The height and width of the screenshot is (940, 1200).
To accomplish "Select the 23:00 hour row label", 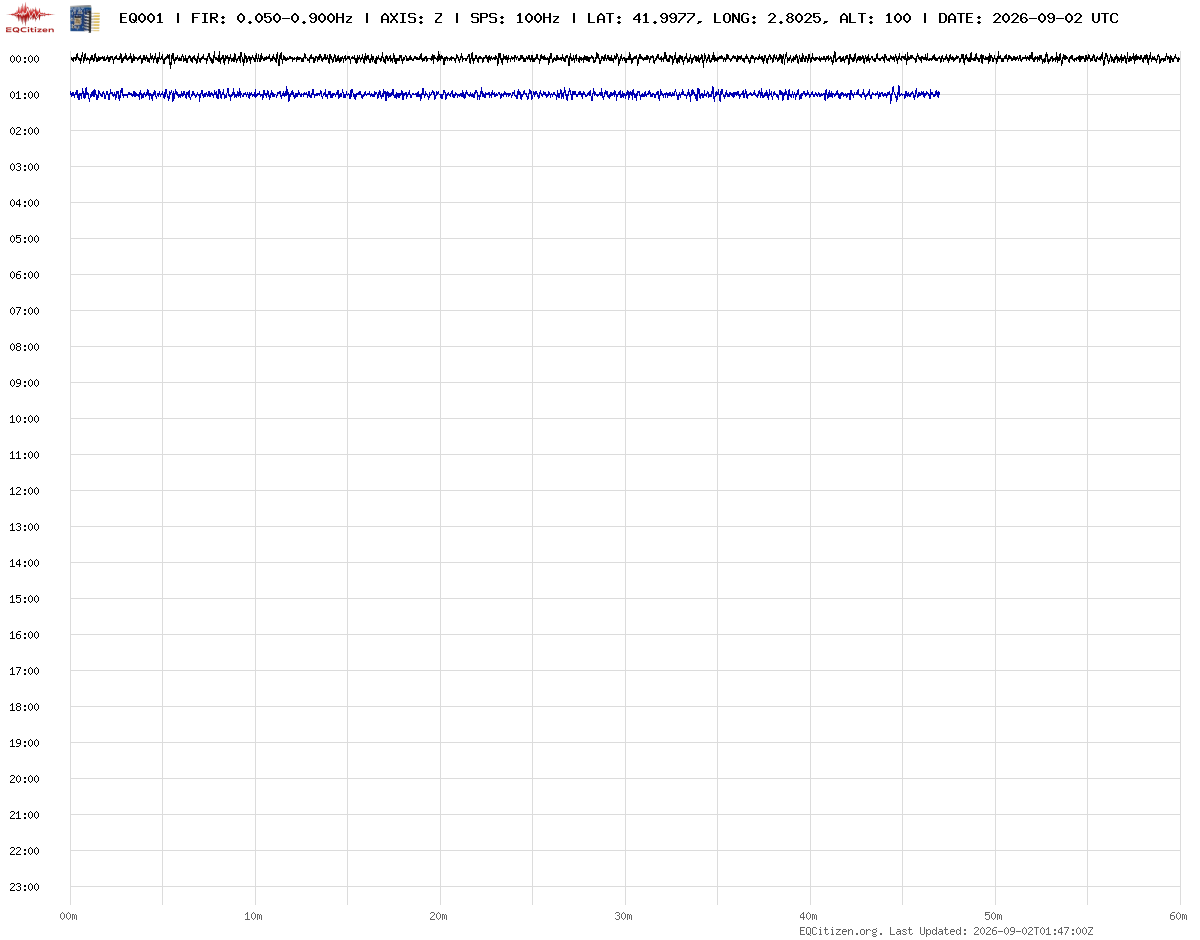I will (x=24, y=887).
